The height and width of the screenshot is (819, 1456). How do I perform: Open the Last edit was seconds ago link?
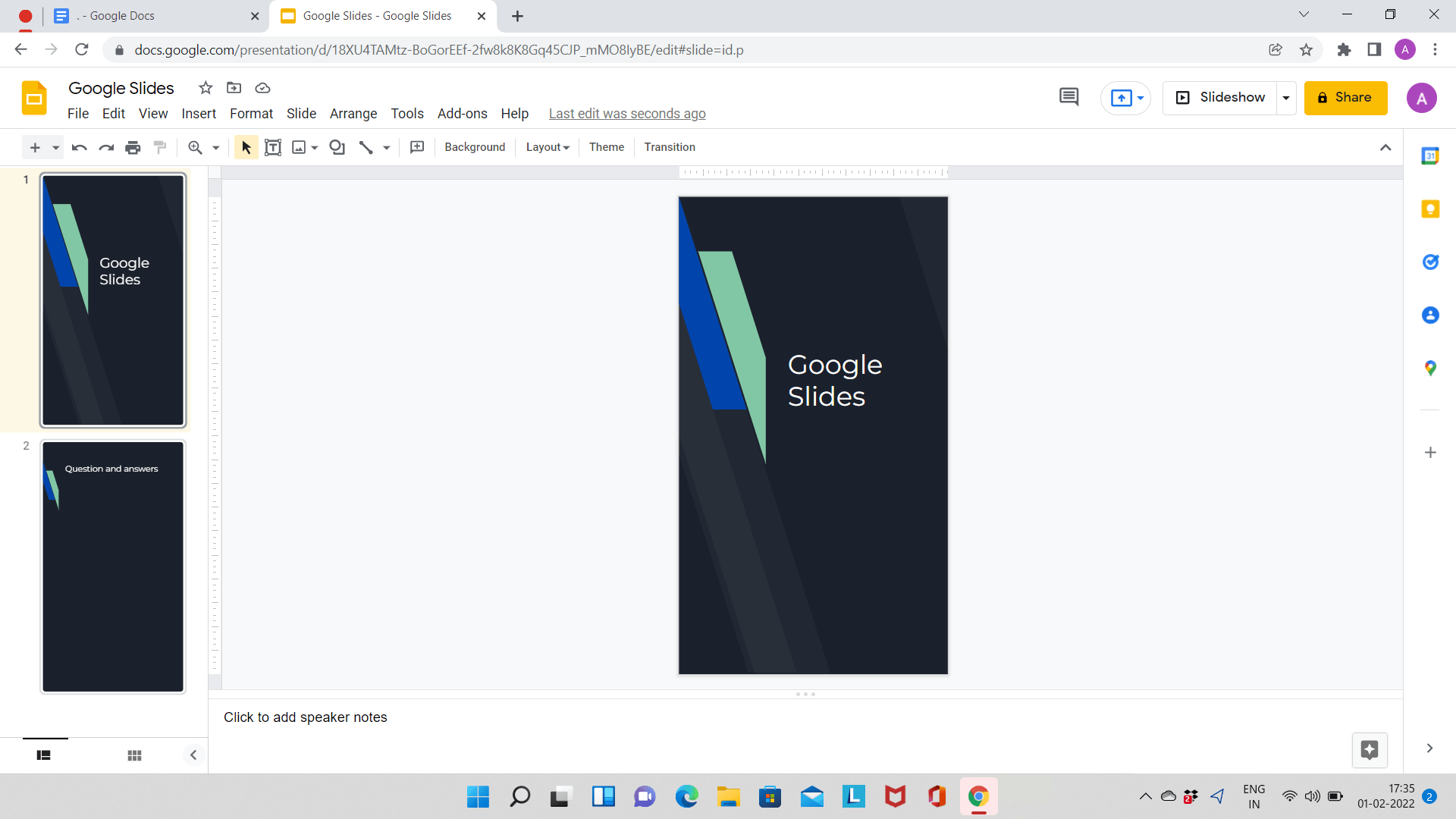tap(627, 114)
